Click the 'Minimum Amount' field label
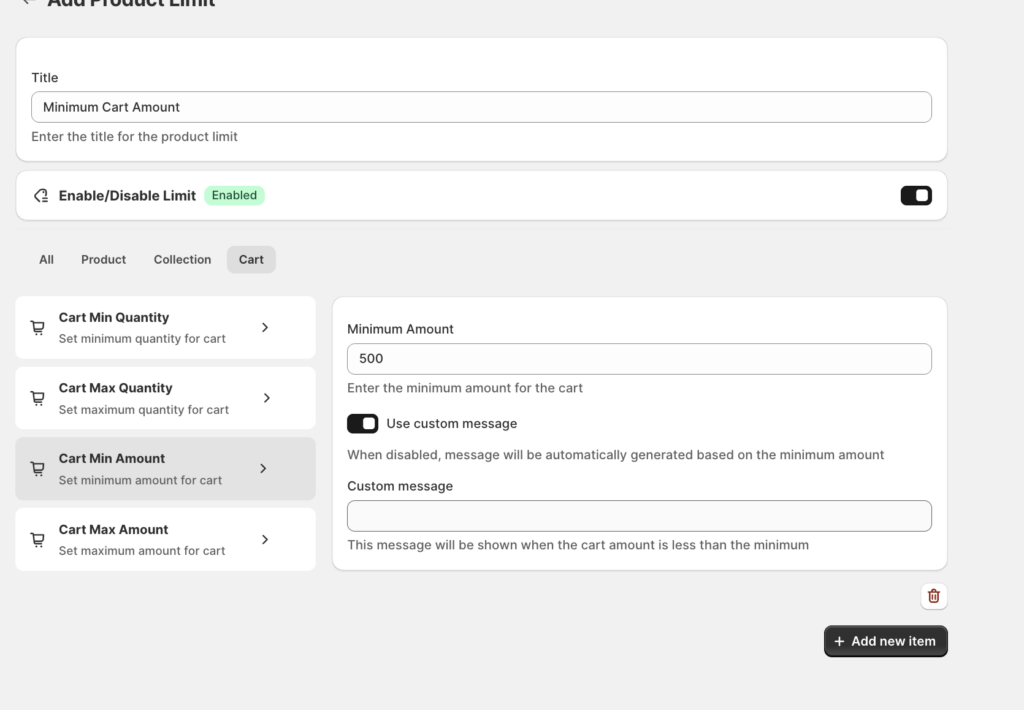This screenshot has width=1024, height=710. click(x=400, y=329)
